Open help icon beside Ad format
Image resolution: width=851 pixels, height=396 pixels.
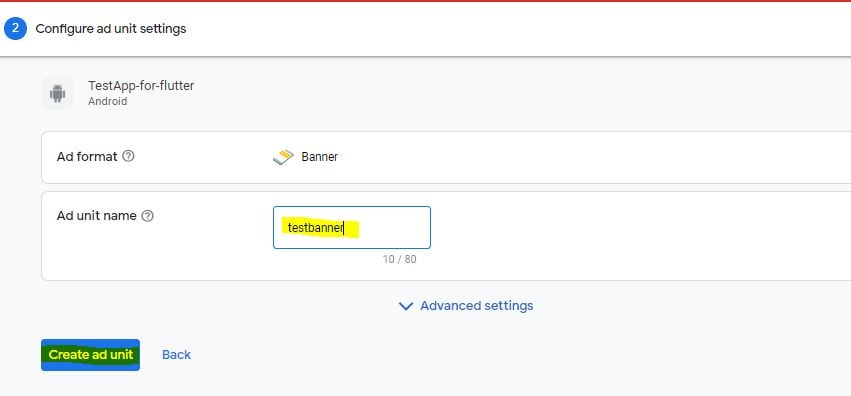pyautogui.click(x=128, y=156)
